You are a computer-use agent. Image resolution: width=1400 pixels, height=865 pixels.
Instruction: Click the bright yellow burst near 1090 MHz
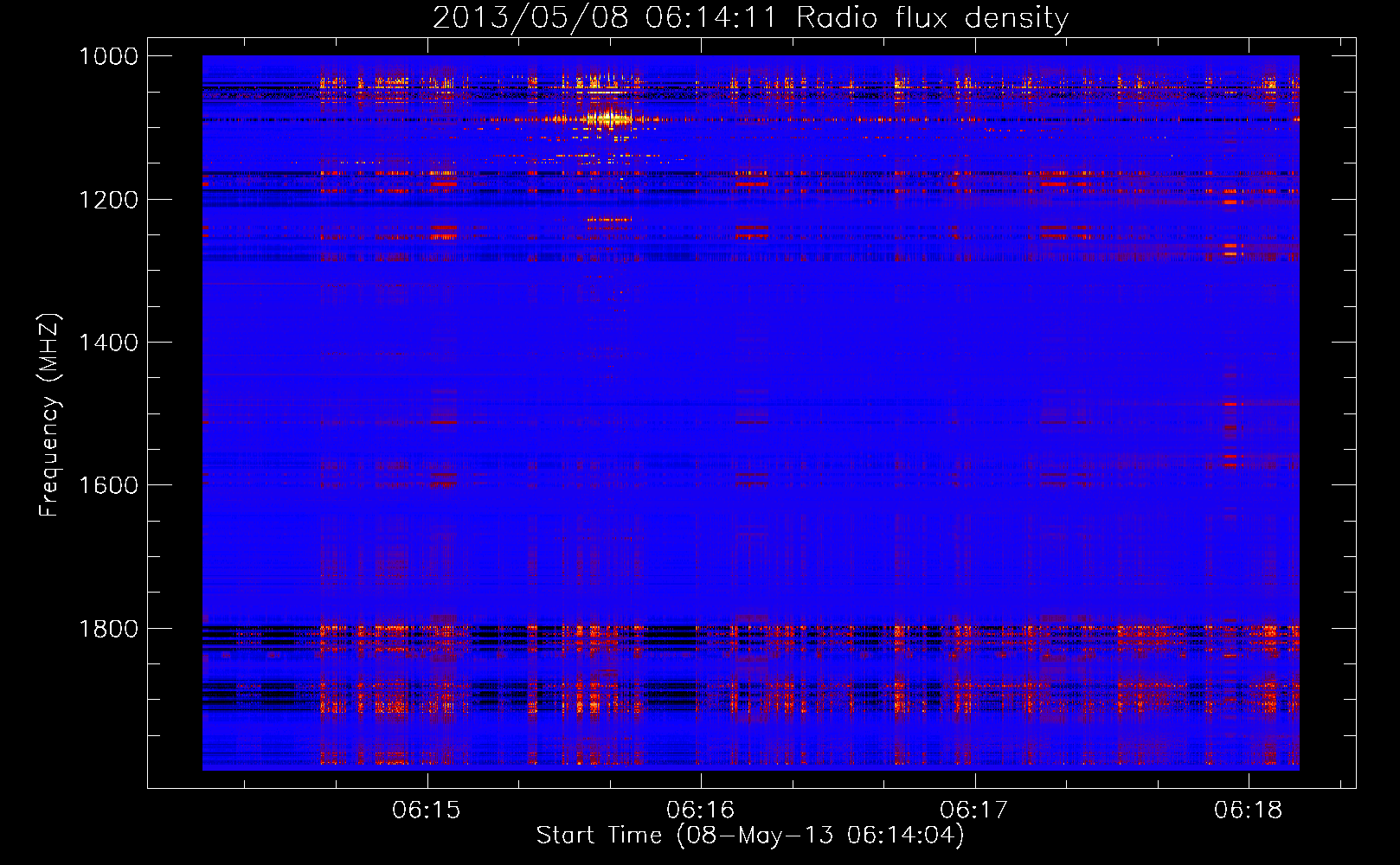click(x=608, y=119)
